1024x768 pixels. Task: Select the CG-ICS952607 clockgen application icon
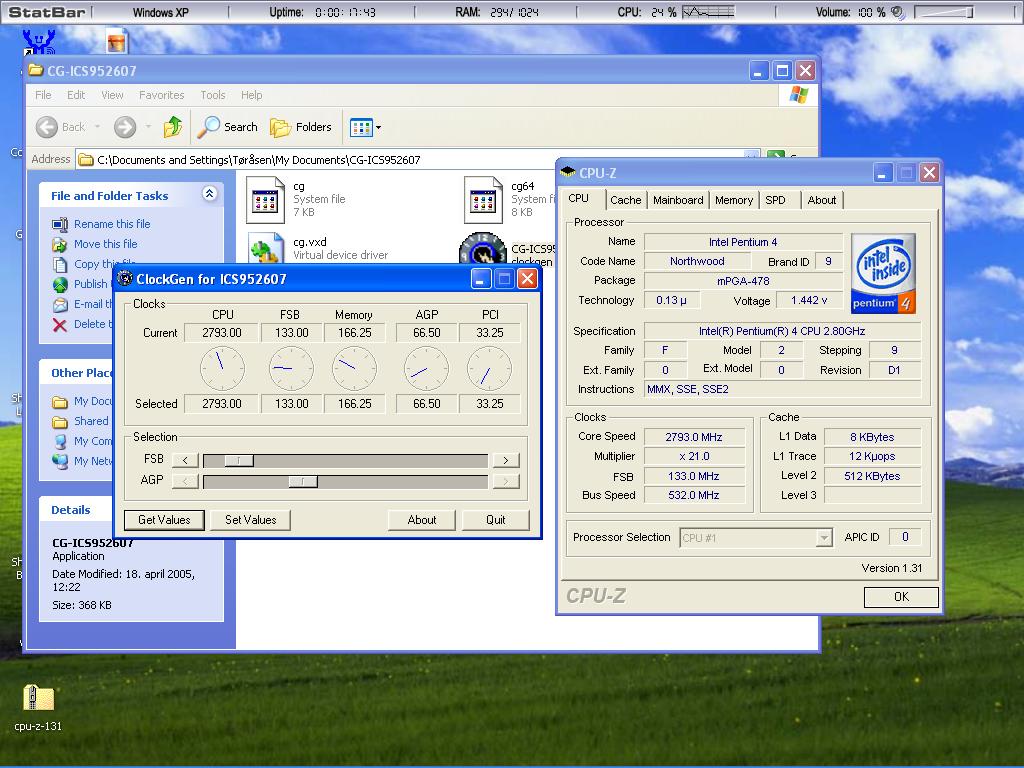[483, 249]
